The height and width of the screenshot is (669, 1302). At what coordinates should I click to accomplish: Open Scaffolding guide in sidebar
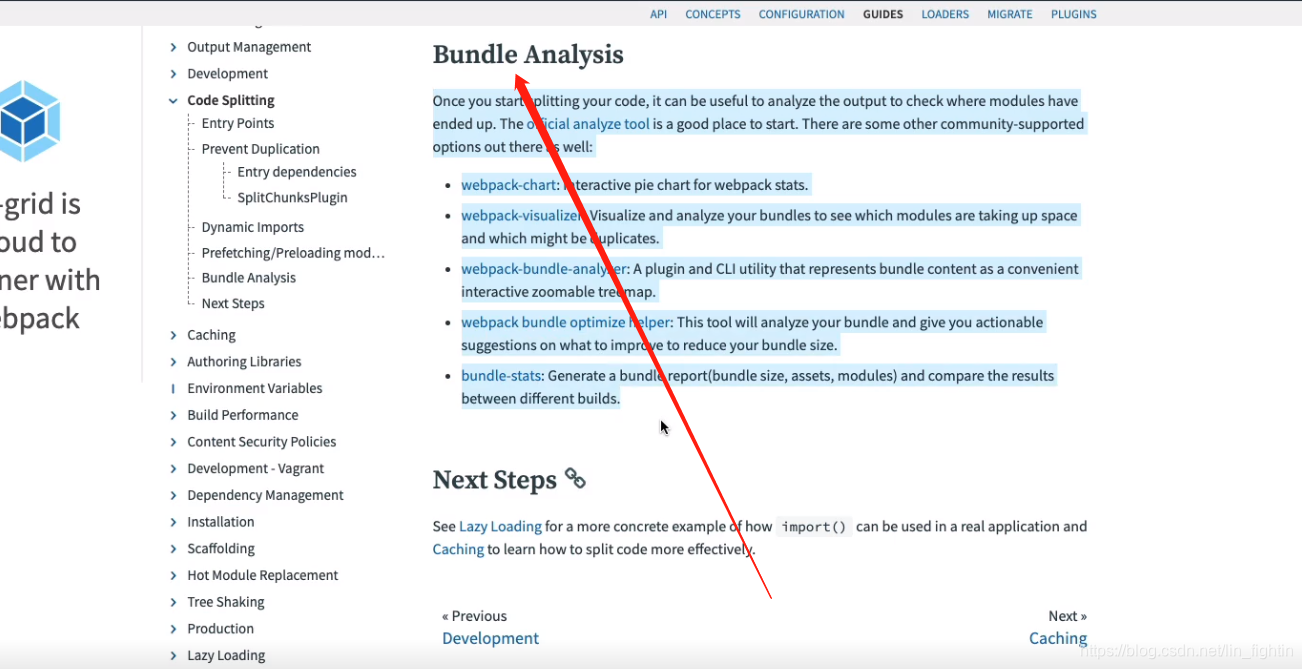coord(221,549)
